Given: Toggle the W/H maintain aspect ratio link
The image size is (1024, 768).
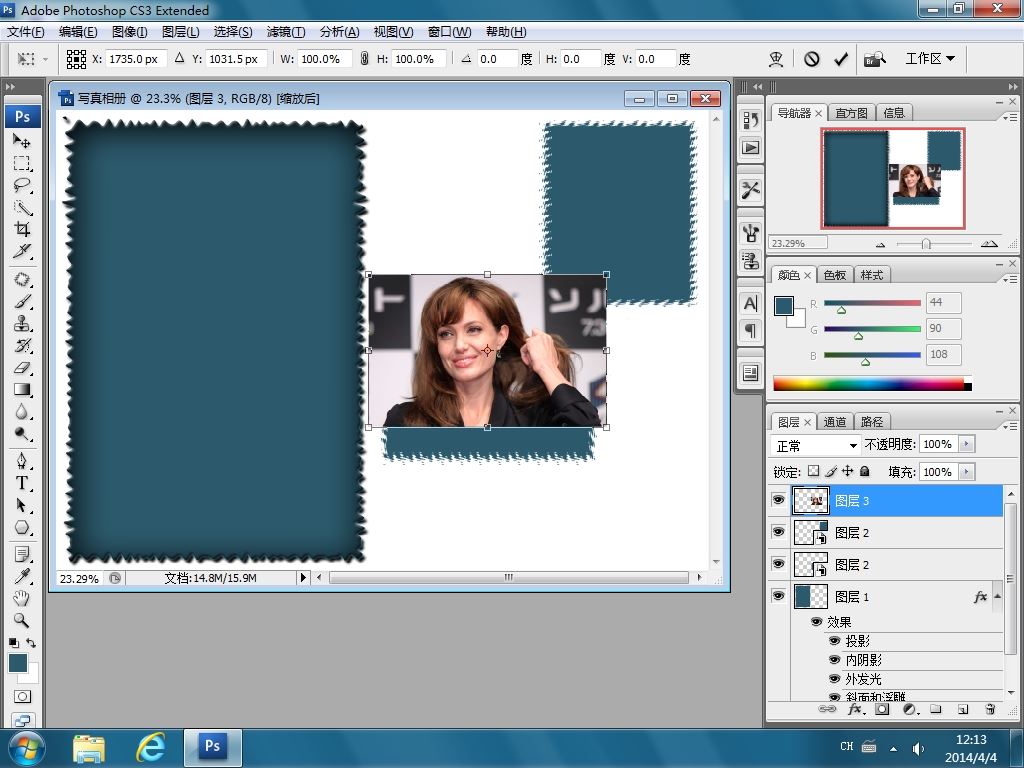Looking at the screenshot, I should click(x=364, y=59).
